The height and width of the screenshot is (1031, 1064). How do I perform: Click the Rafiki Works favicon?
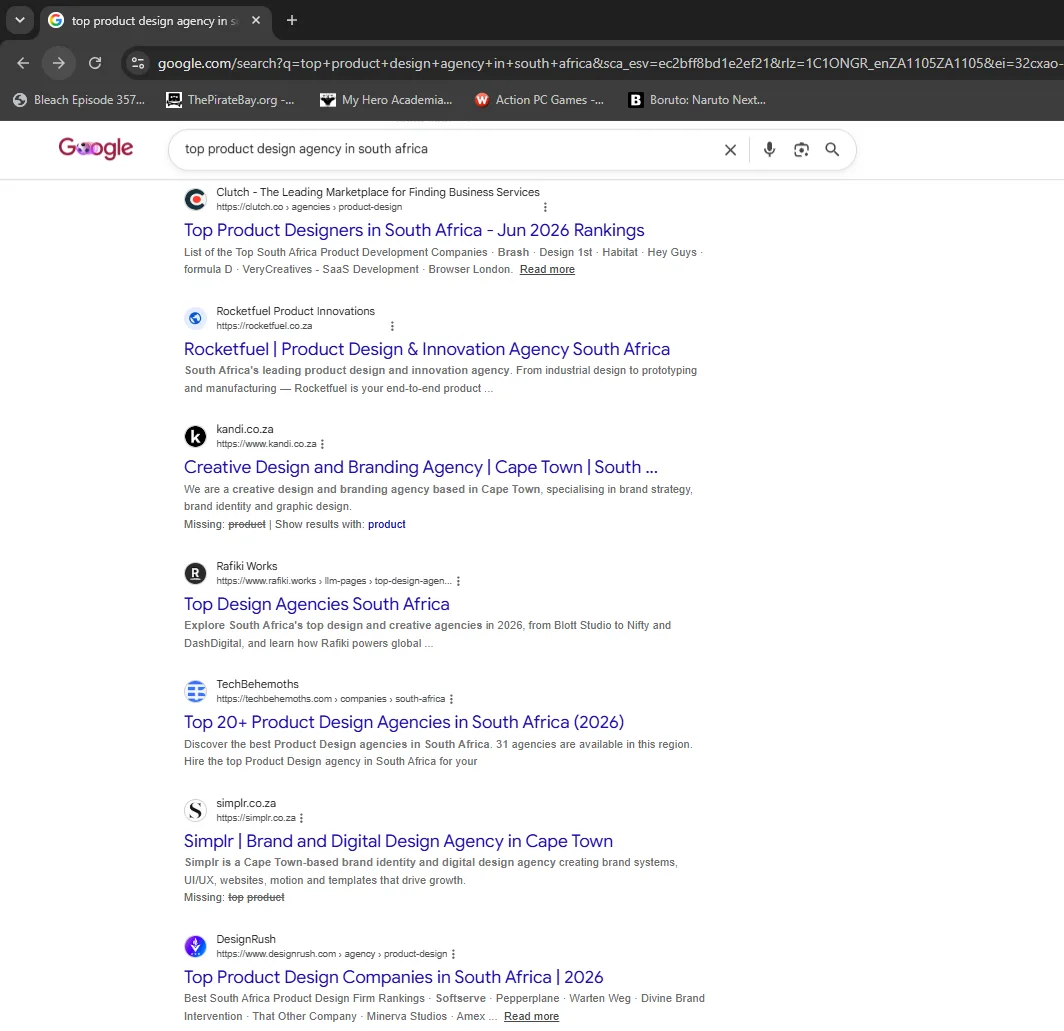(195, 574)
